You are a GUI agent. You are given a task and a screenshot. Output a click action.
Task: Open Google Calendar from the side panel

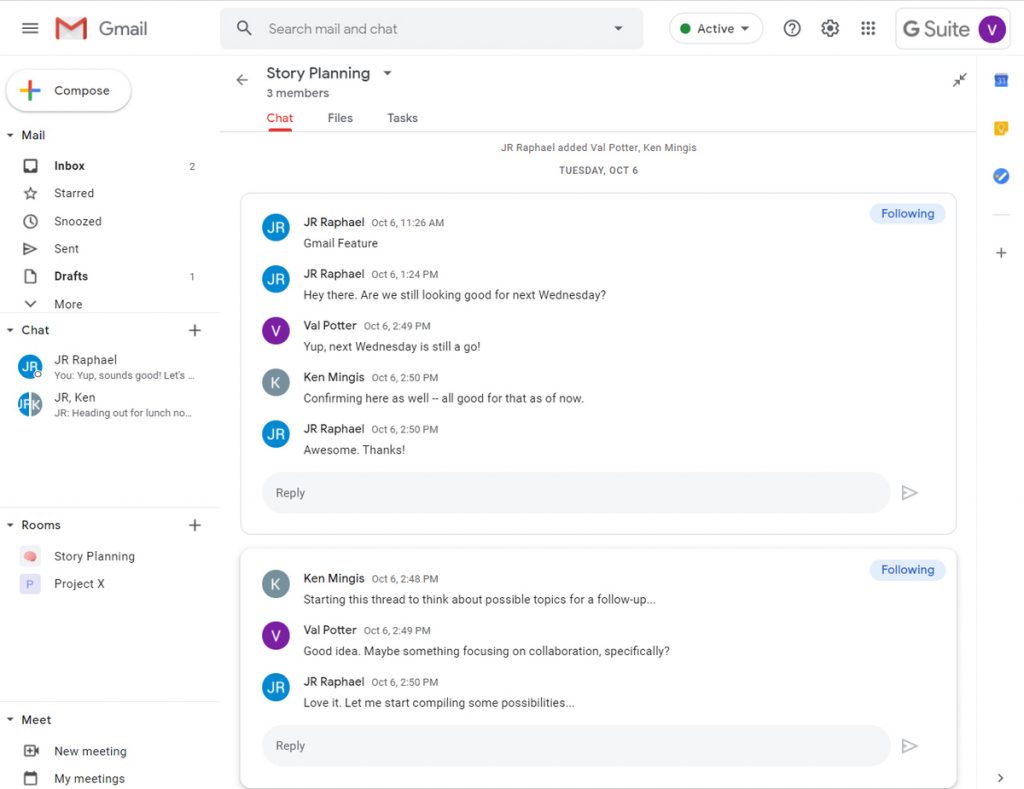pos(1001,80)
